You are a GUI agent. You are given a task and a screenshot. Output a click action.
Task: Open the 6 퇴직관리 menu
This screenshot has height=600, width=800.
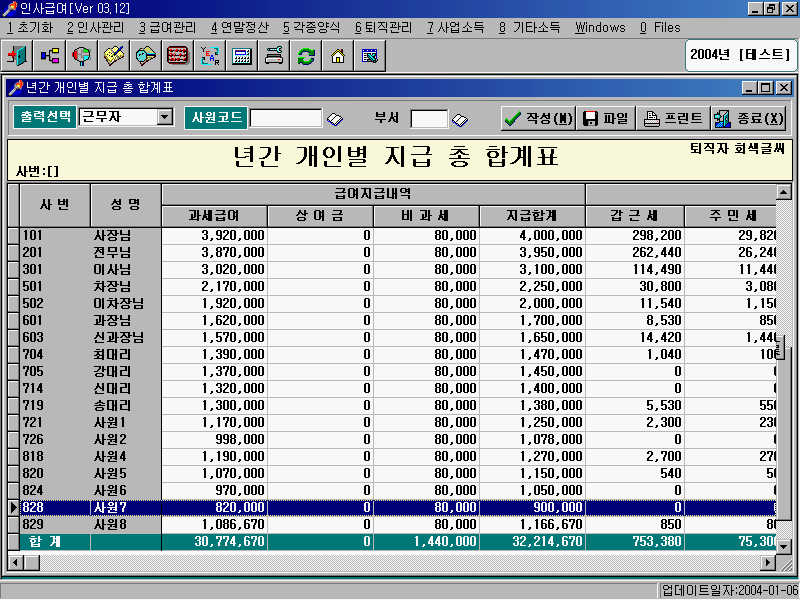click(x=383, y=27)
